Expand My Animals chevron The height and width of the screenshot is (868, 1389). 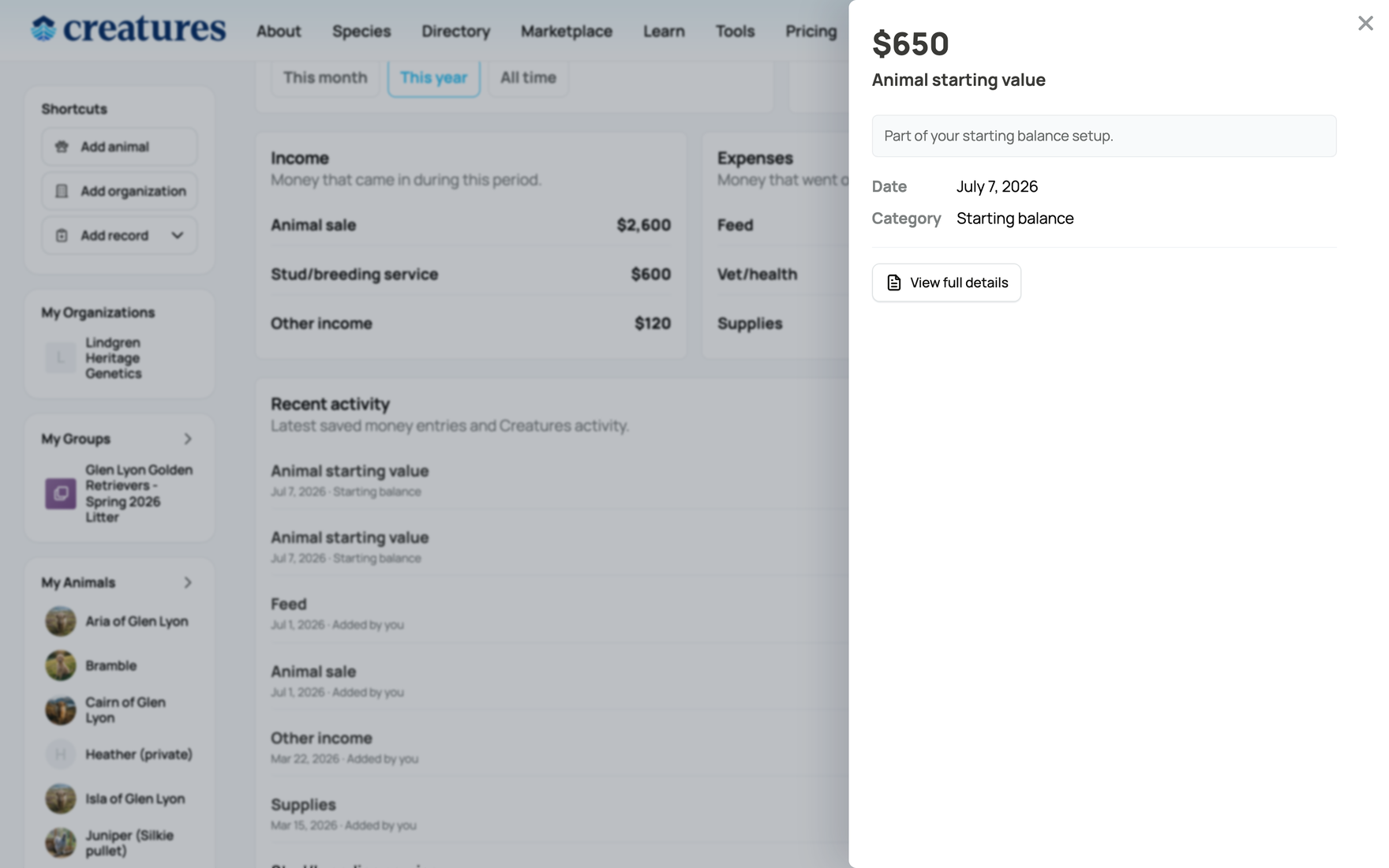coord(188,582)
